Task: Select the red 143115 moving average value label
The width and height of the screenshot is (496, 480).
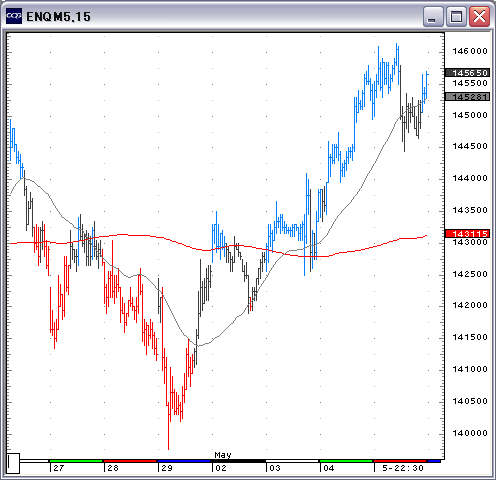Action: pyautogui.click(x=468, y=234)
